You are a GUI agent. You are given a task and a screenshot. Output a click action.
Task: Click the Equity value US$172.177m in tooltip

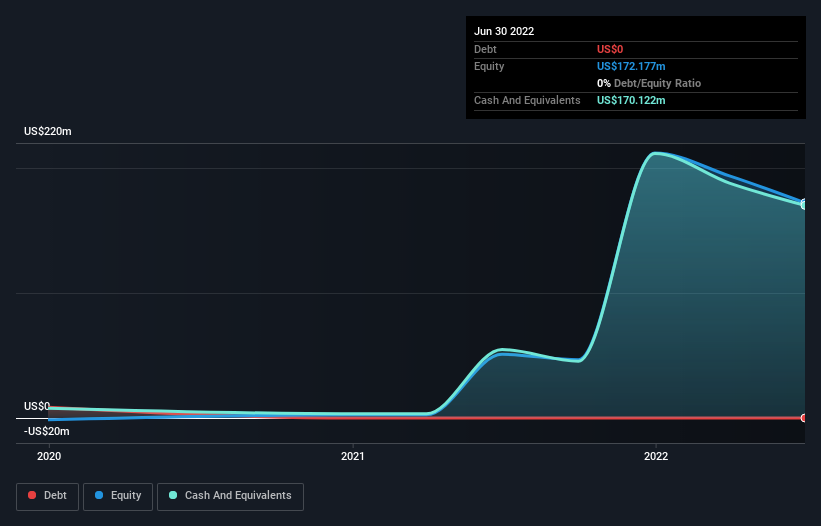pyautogui.click(x=631, y=66)
